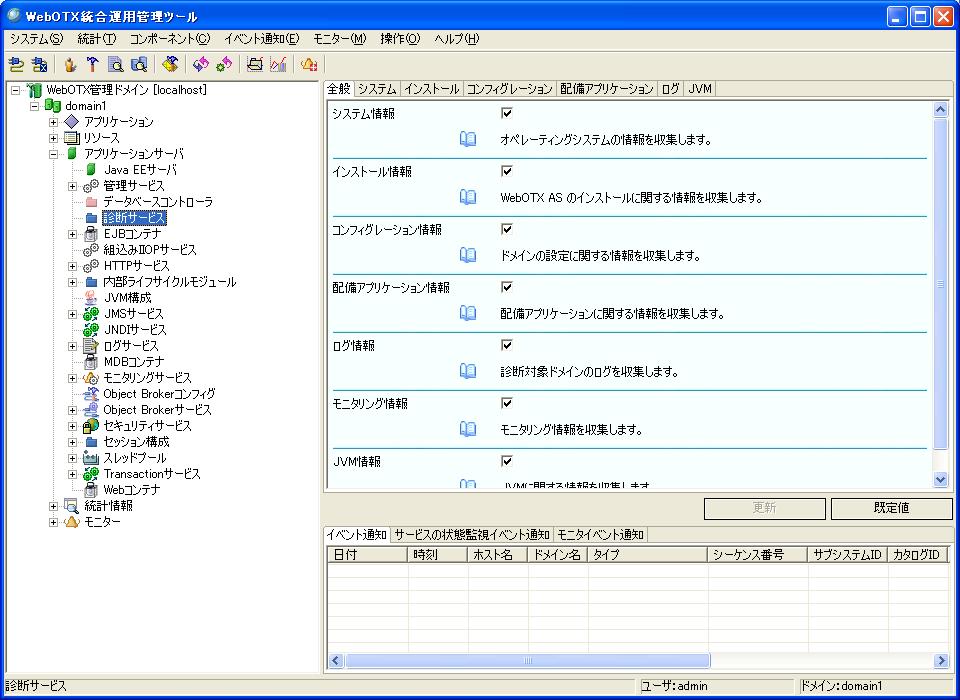Open the 操作(O) menu
The height and width of the screenshot is (700, 960).
pyautogui.click(x=399, y=39)
